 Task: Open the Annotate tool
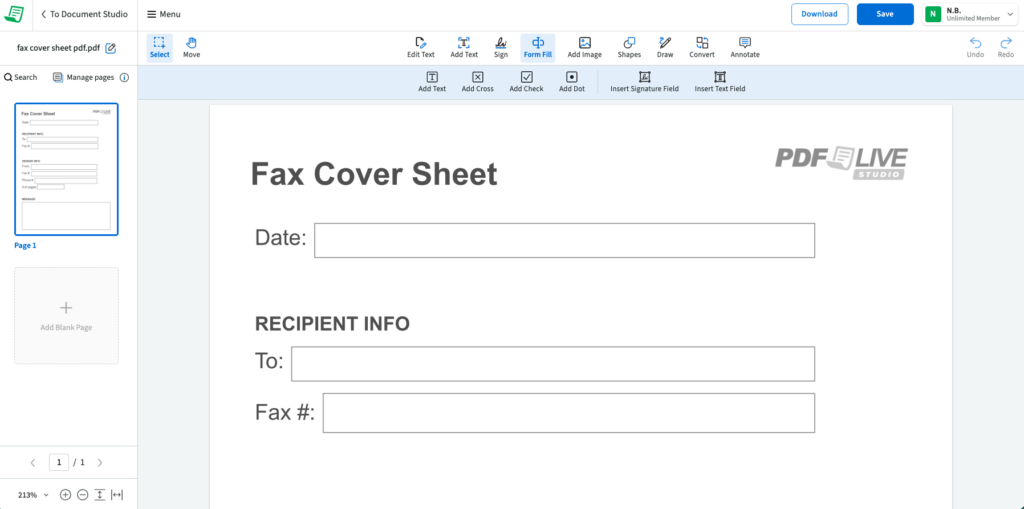744,48
